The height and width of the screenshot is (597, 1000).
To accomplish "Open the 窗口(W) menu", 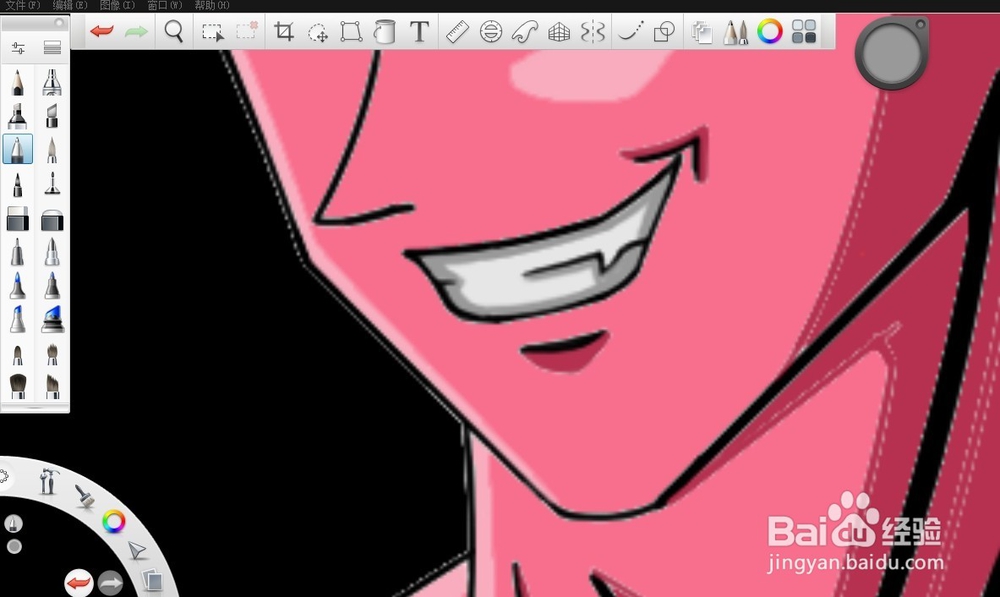I will (x=165, y=5).
